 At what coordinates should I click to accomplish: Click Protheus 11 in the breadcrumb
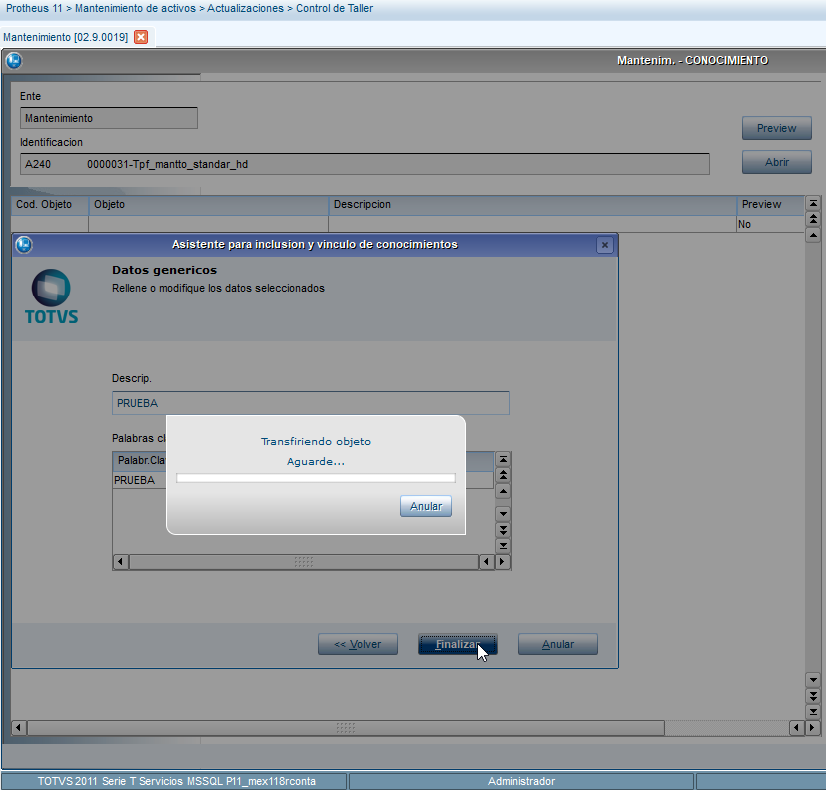coord(34,8)
